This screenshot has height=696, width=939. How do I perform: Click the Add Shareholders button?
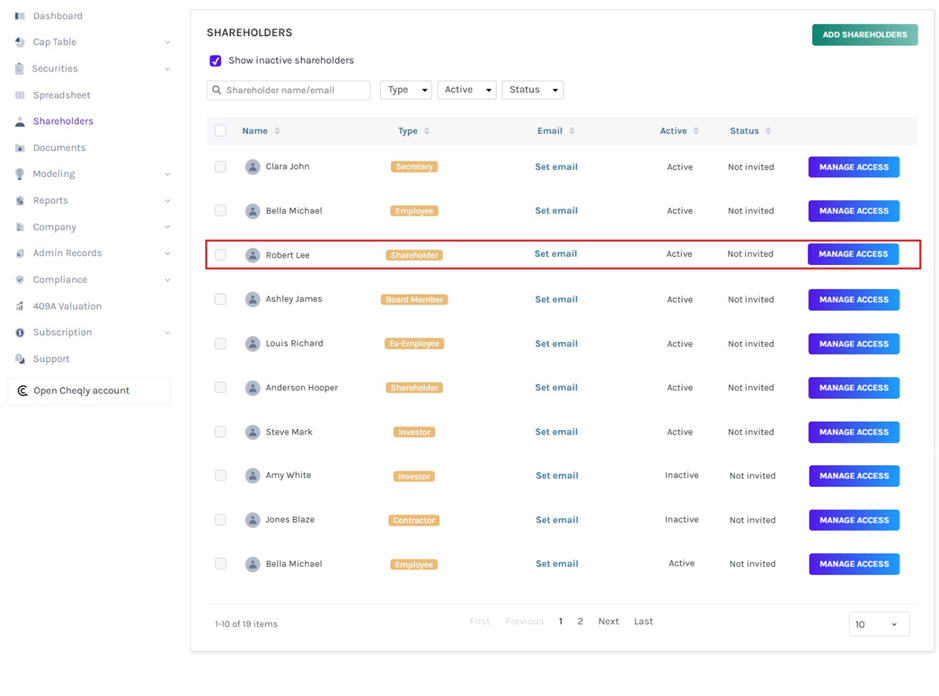[865, 35]
